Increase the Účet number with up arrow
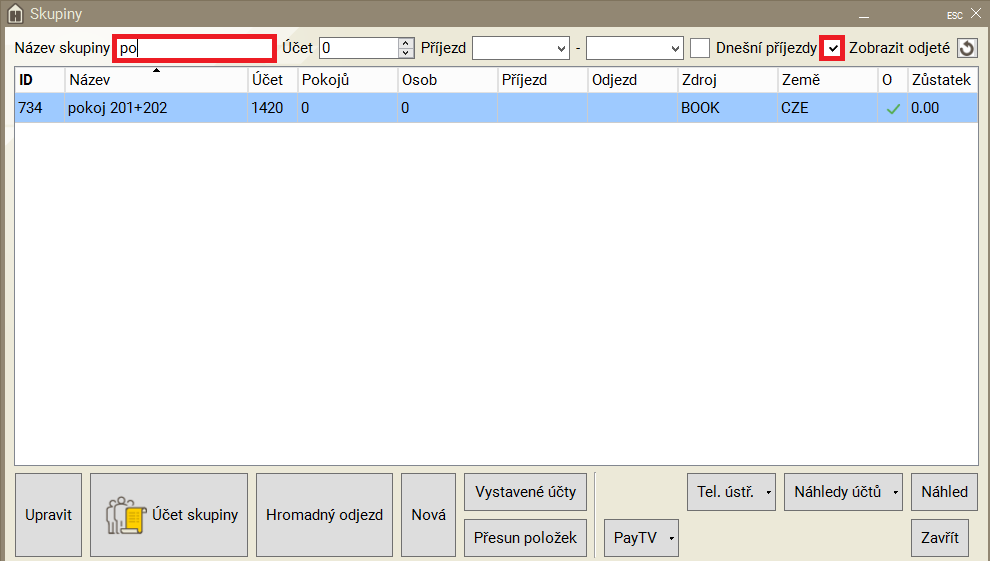990x561 pixels. pyautogui.click(x=405, y=43)
